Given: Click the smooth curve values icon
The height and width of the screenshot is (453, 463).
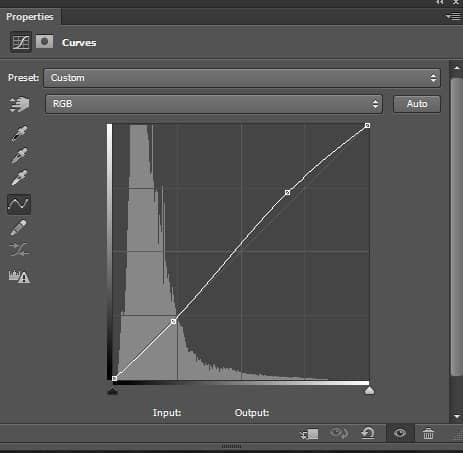Looking at the screenshot, I should (x=19, y=249).
